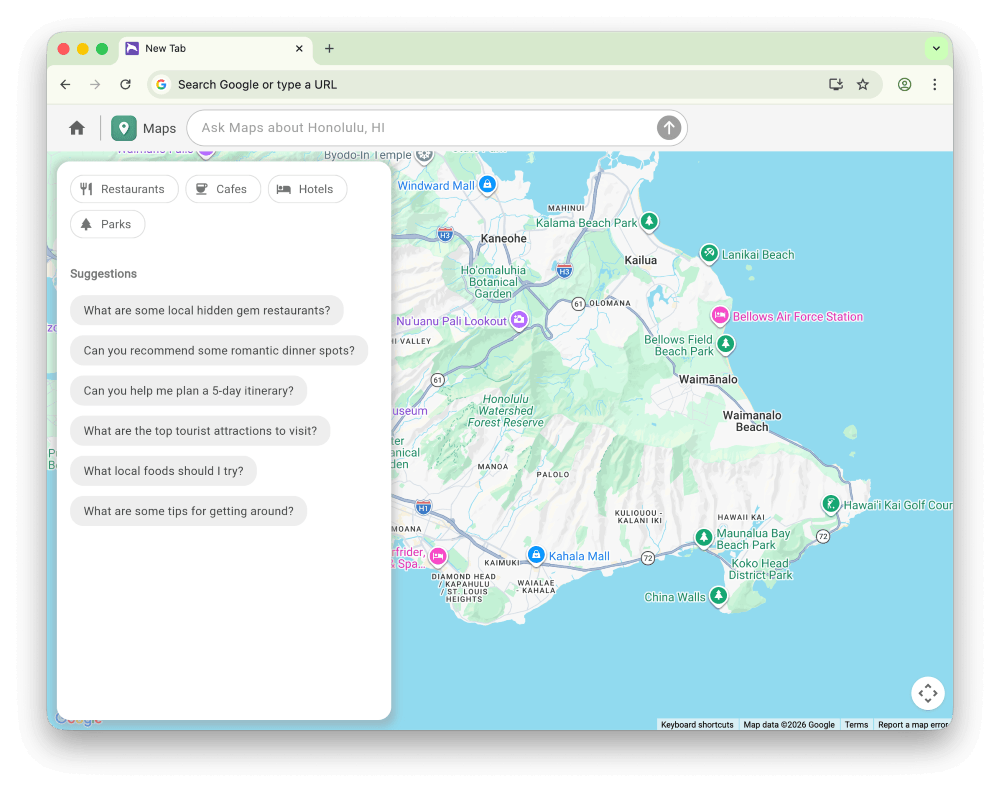Filter by Restaurants chip
Screen dimensions: 1000x792
point(124,189)
